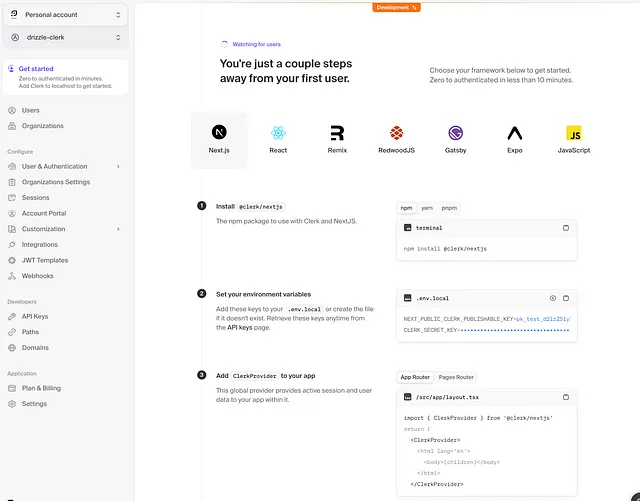The width and height of the screenshot is (640, 501).
Task: Click the Integrations plug icon
Action: (12, 245)
